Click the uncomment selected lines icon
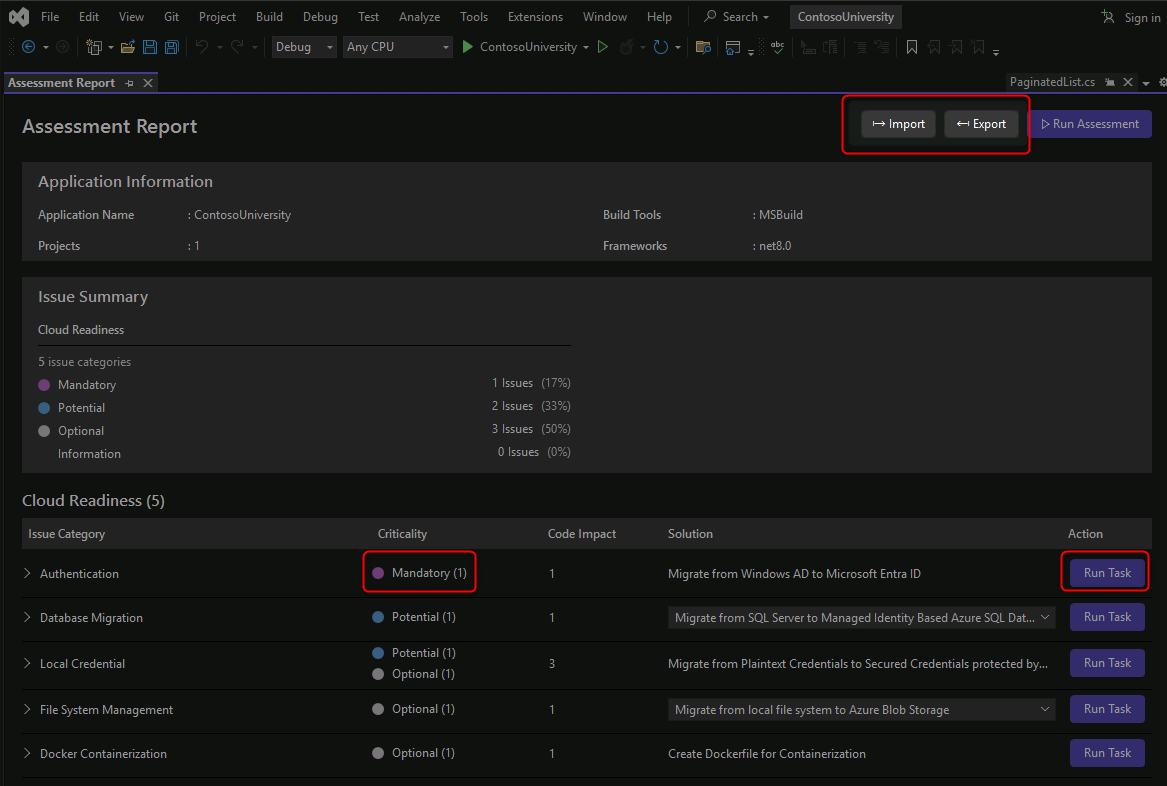 click(x=882, y=47)
